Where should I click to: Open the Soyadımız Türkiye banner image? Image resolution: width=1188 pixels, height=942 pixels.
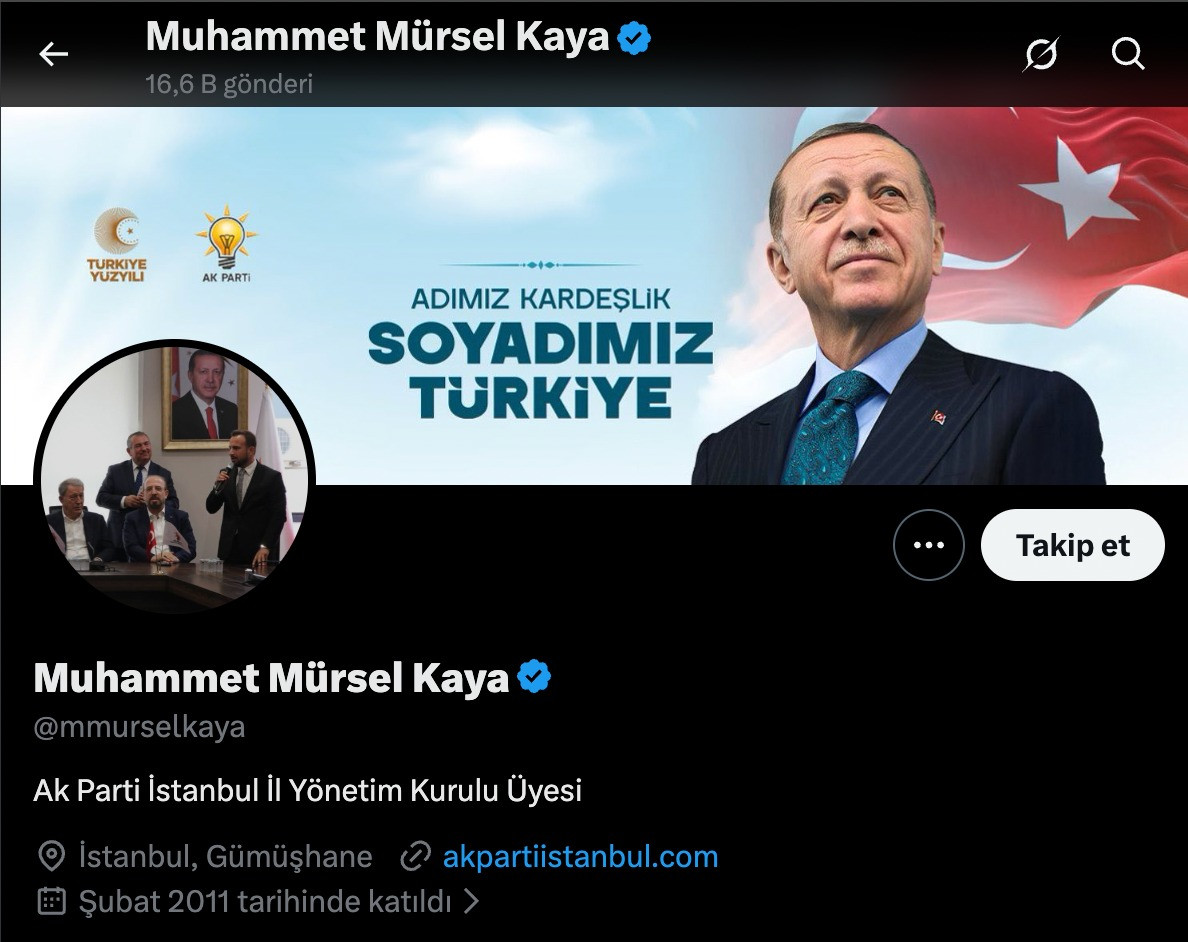pyautogui.click(x=594, y=296)
